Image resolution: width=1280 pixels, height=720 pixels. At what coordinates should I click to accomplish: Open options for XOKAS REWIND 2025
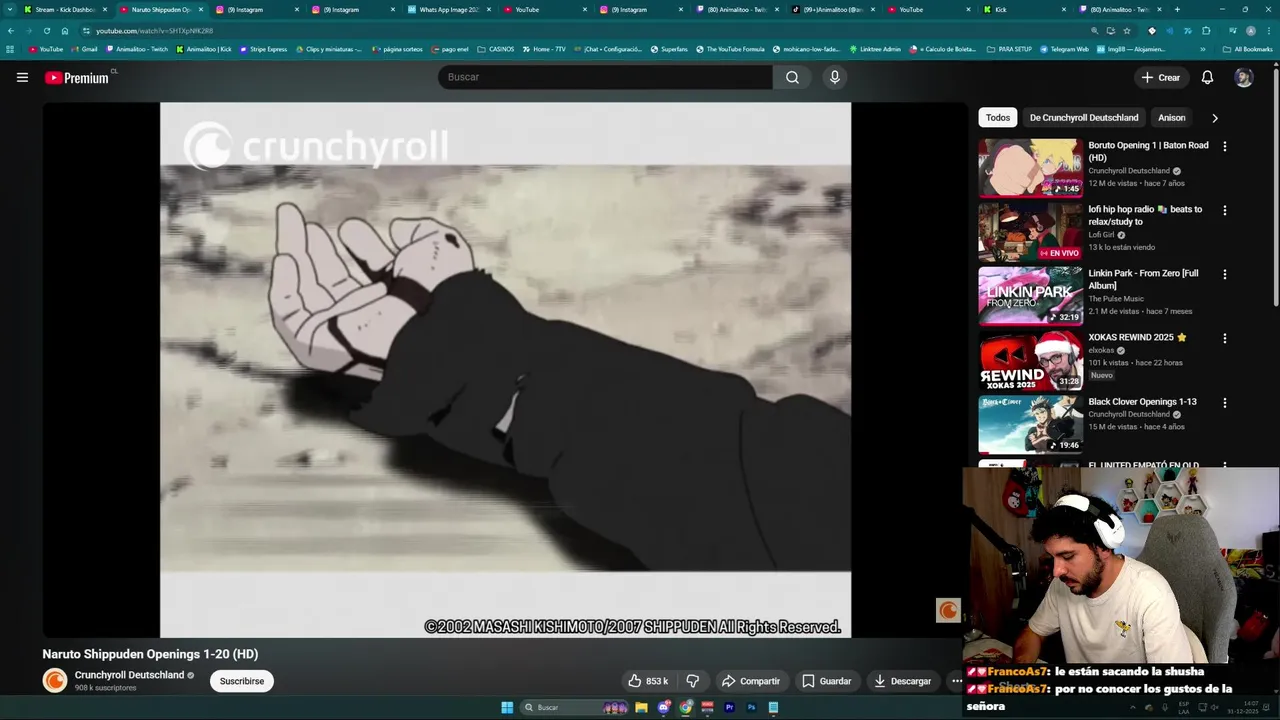(1224, 338)
